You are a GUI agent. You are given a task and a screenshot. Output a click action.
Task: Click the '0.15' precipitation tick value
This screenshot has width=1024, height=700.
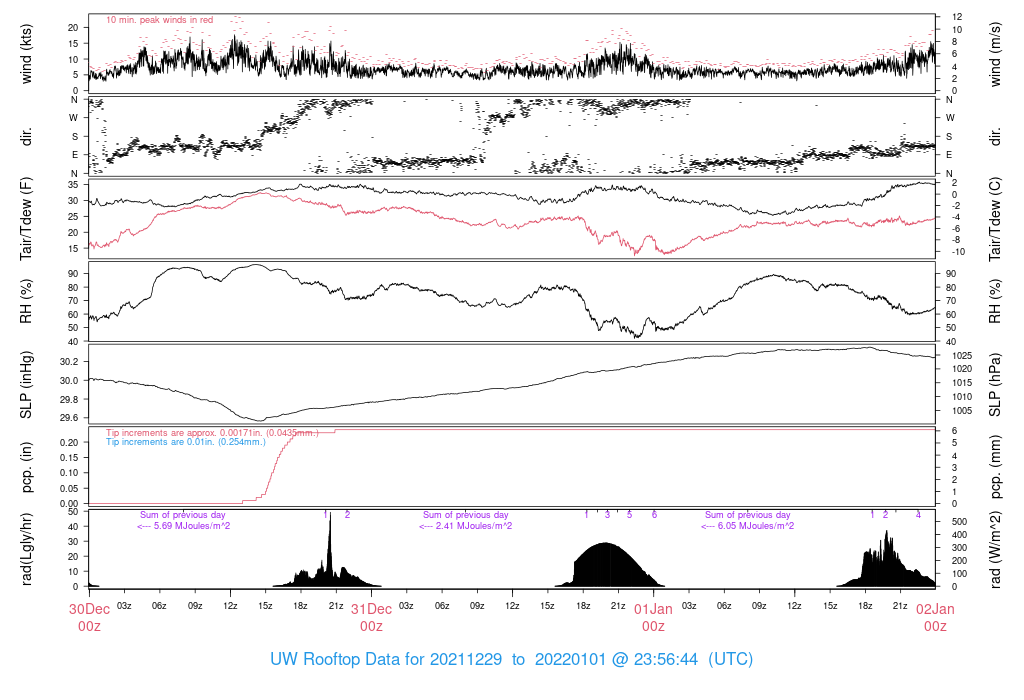69,458
